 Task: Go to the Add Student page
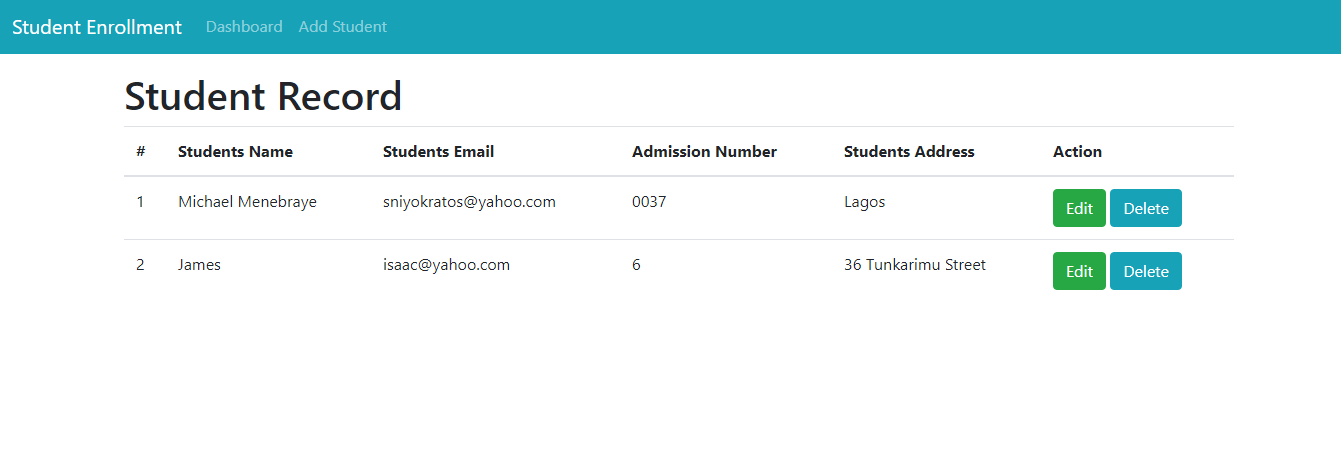342,27
